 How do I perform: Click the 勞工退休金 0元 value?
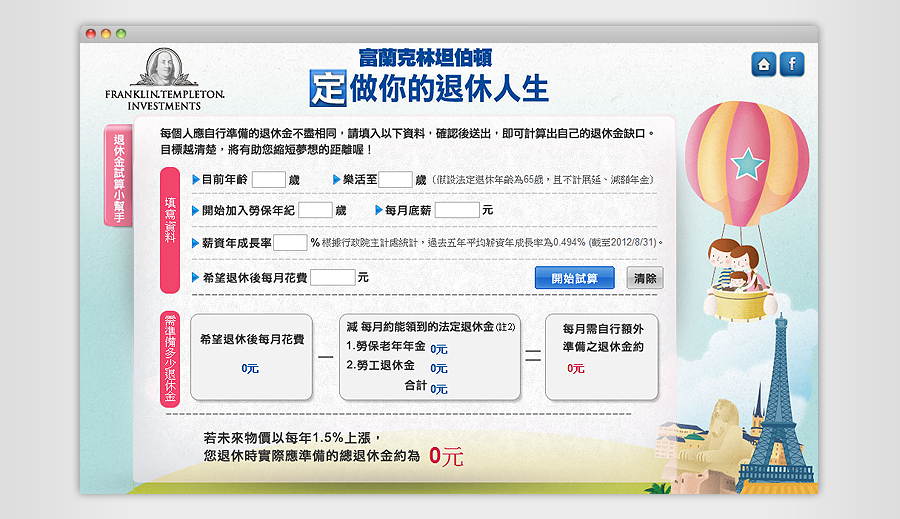point(439,369)
